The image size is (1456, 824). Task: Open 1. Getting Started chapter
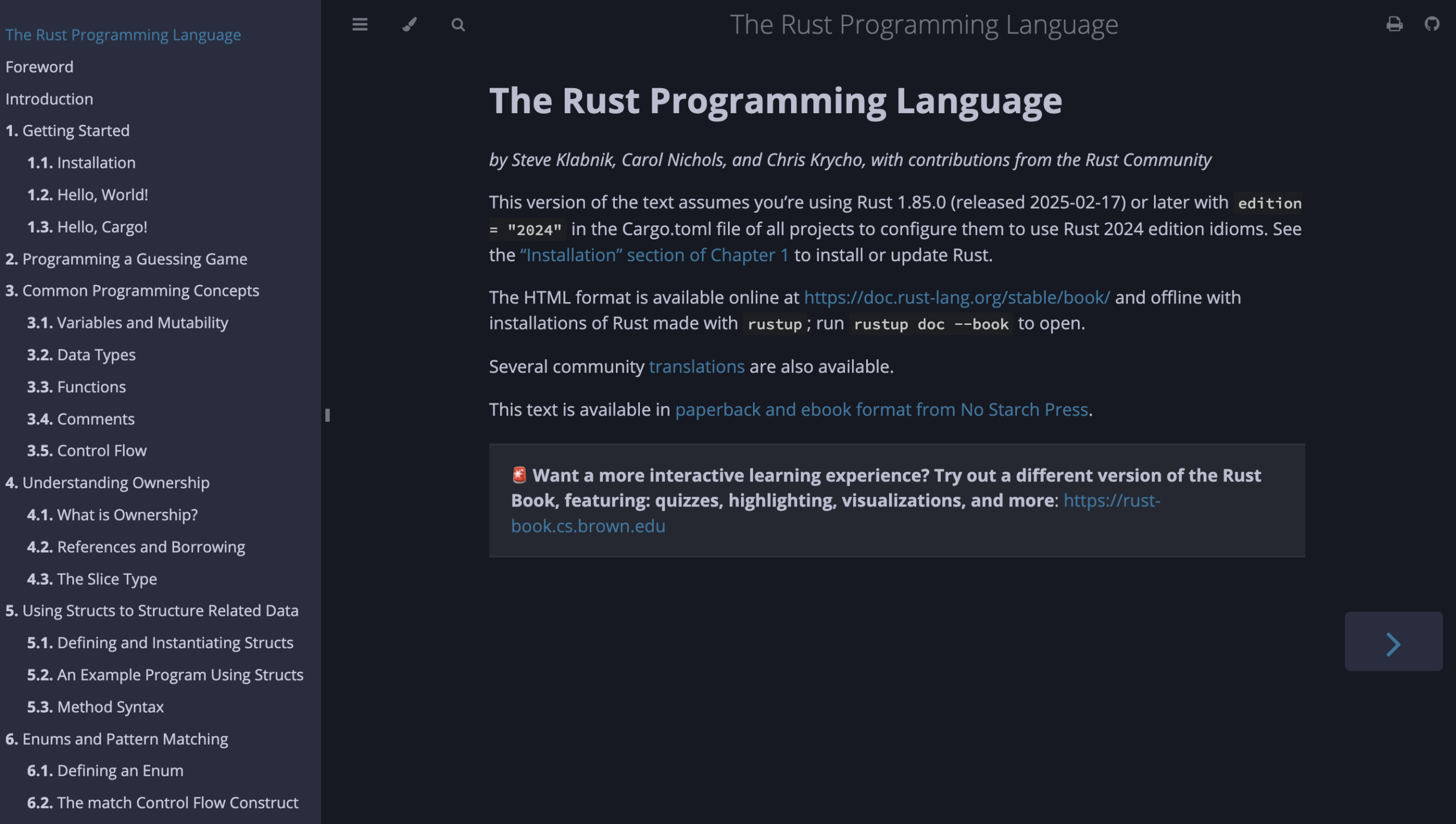[x=67, y=130]
